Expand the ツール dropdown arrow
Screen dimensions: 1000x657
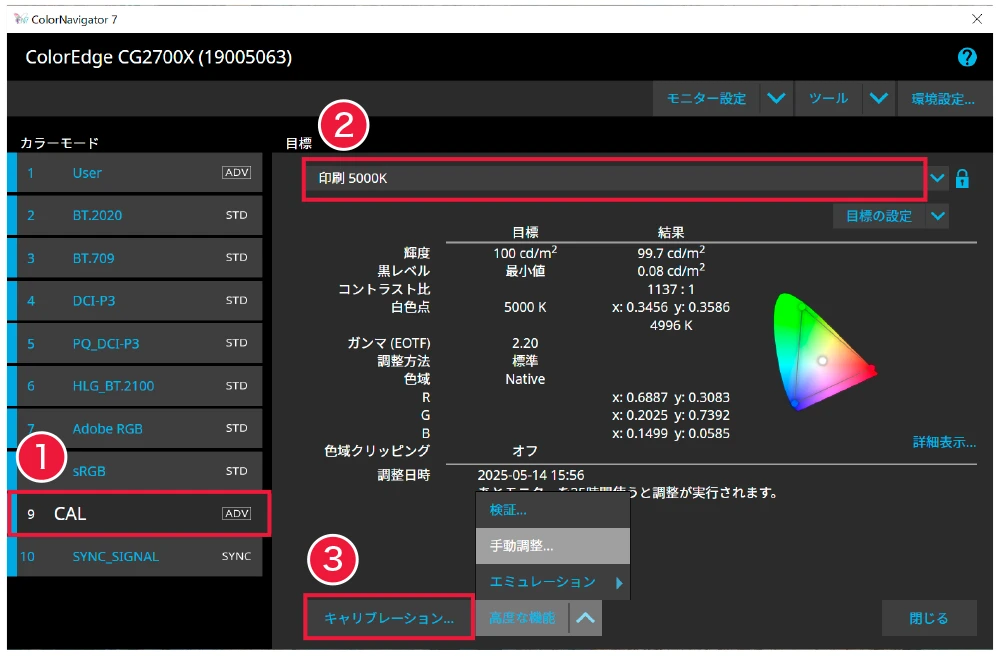(879, 98)
